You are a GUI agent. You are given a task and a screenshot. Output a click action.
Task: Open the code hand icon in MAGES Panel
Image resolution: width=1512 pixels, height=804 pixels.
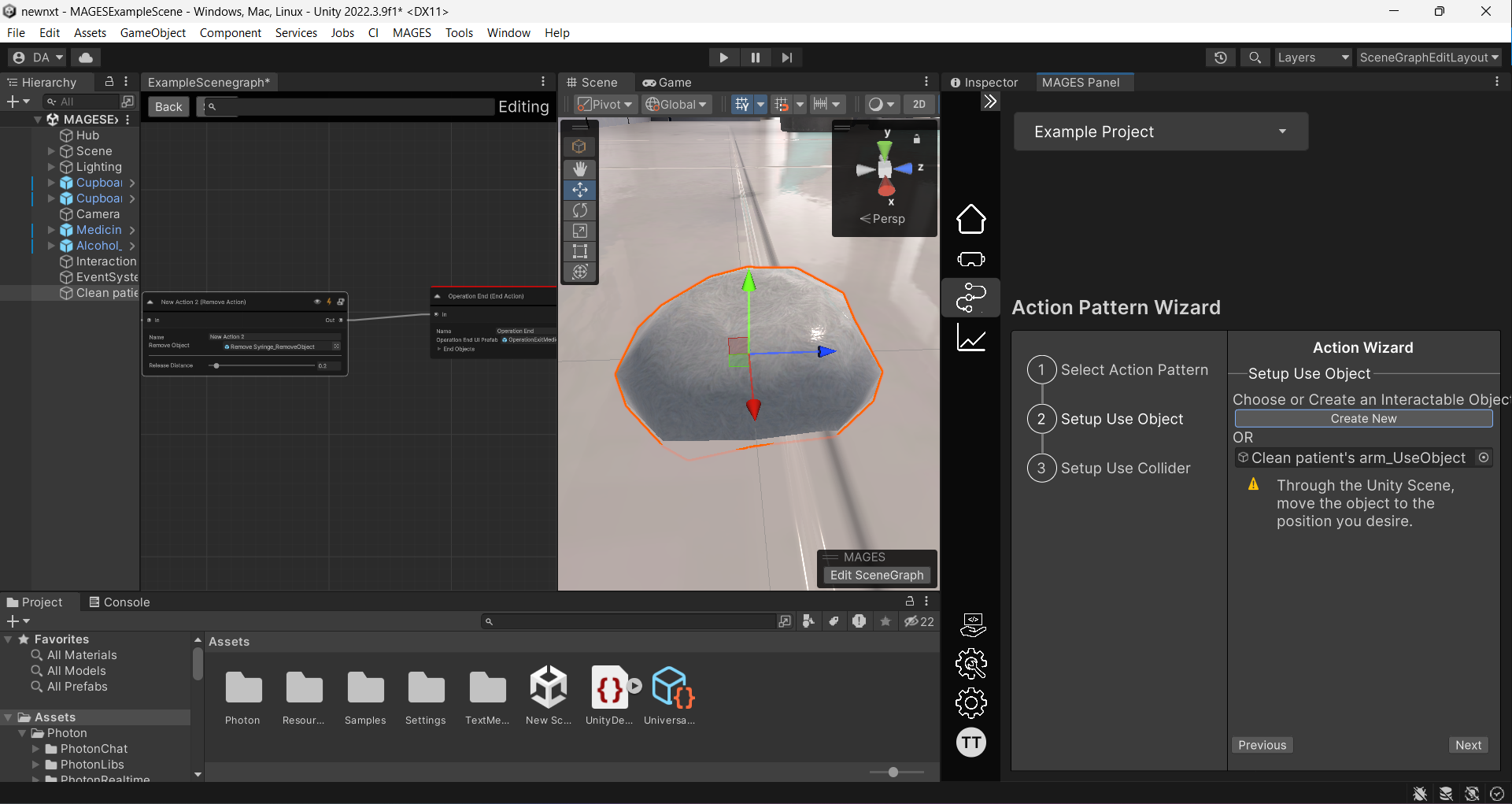click(973, 624)
